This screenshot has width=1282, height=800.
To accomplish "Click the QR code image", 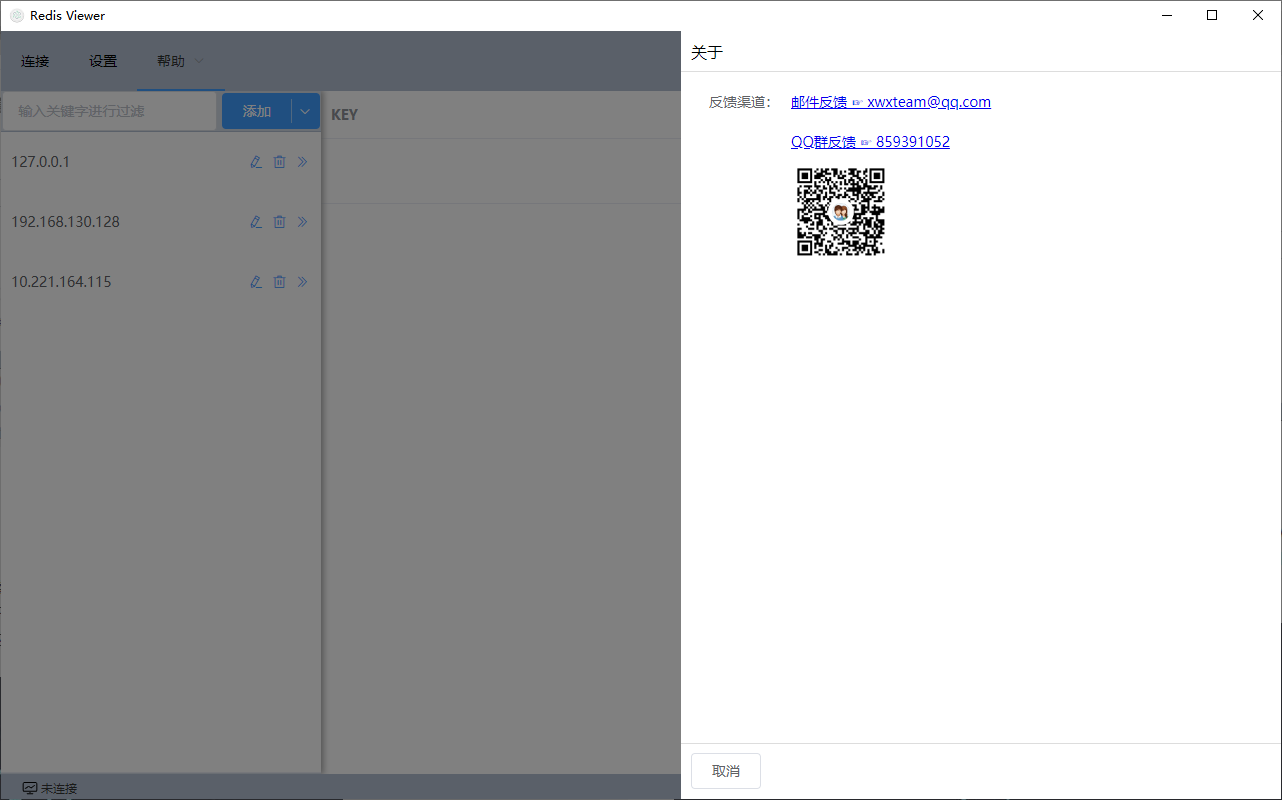I will tap(841, 212).
